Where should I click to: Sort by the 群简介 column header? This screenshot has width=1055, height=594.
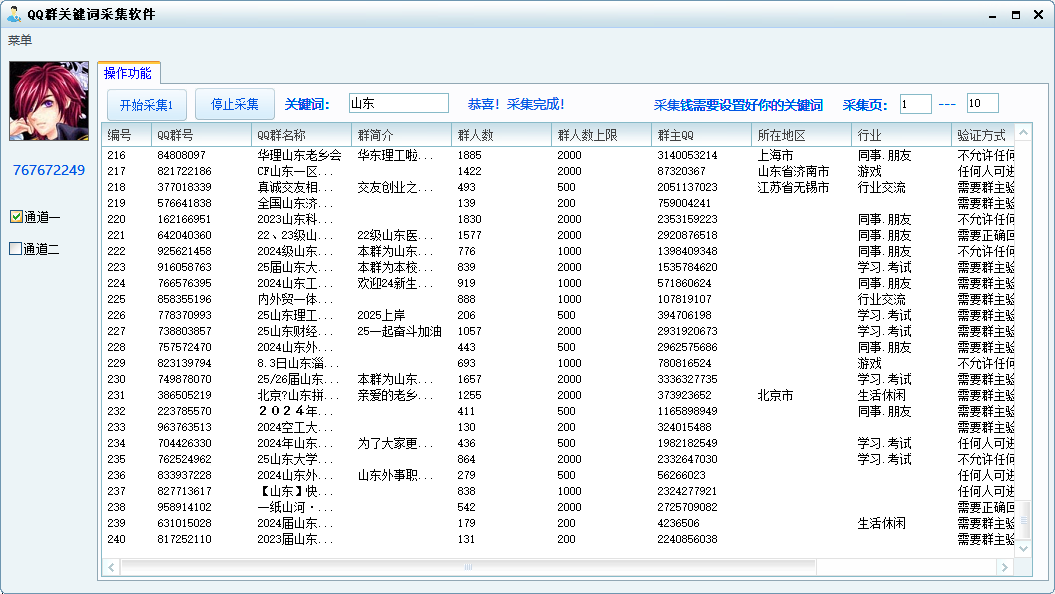402,135
